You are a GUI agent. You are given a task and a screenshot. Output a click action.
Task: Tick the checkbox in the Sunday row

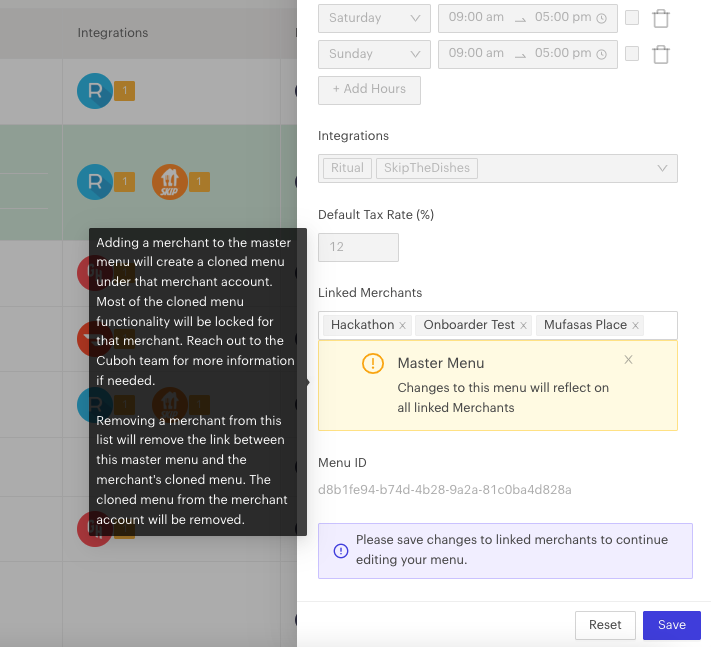click(x=632, y=54)
